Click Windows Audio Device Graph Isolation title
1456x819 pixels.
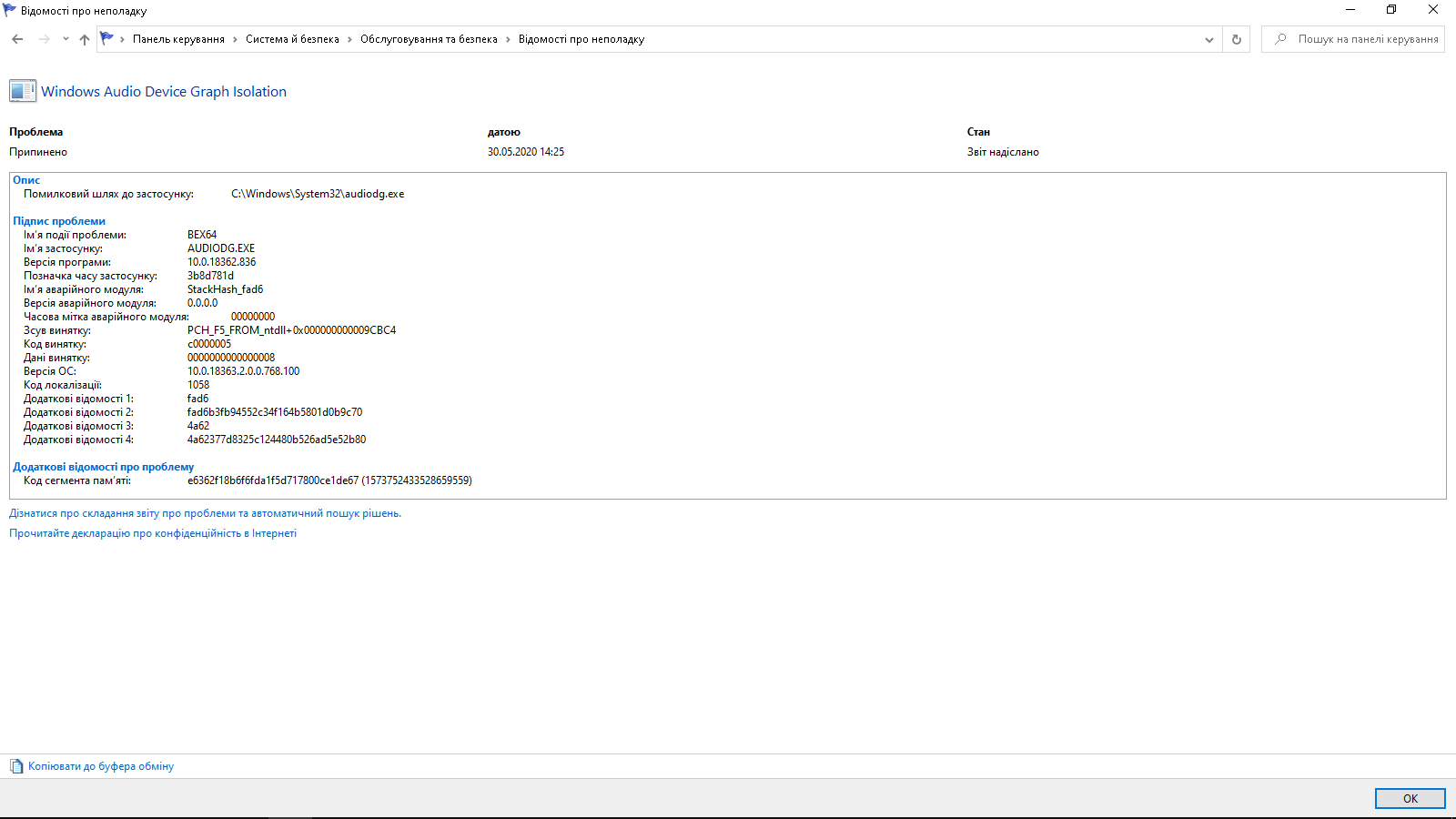point(164,92)
